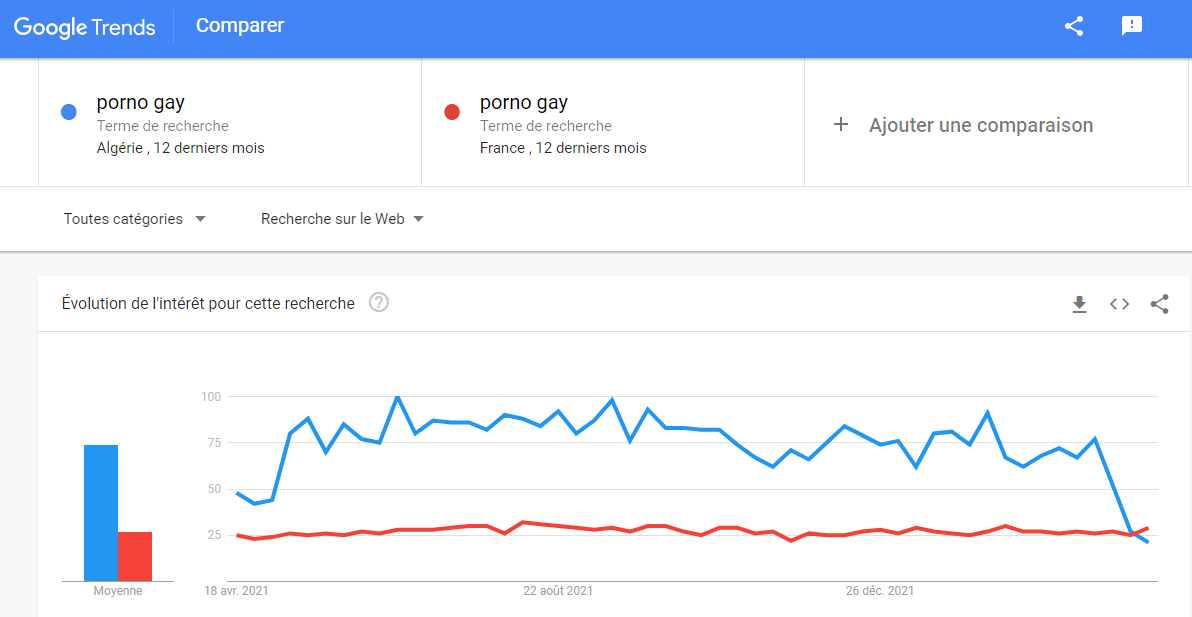Screen dimensions: 1192x617
Task: Click the 26 déc. 2021 axis label
Action: (x=880, y=590)
